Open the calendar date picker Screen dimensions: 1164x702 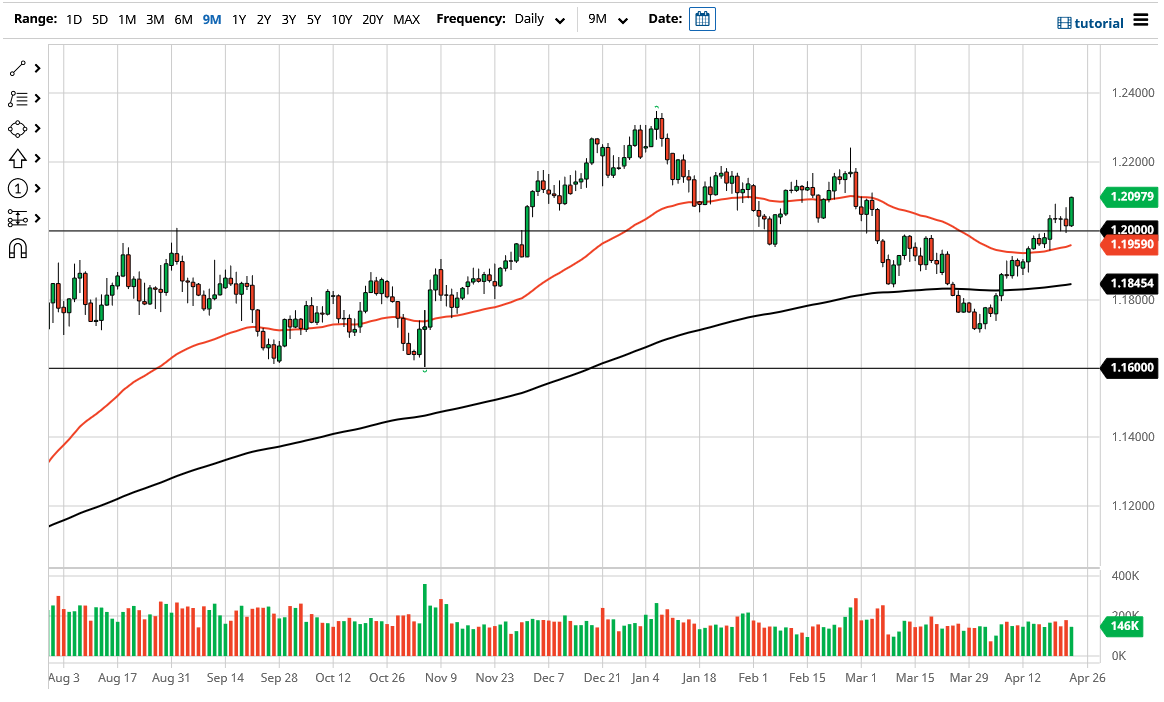click(702, 19)
